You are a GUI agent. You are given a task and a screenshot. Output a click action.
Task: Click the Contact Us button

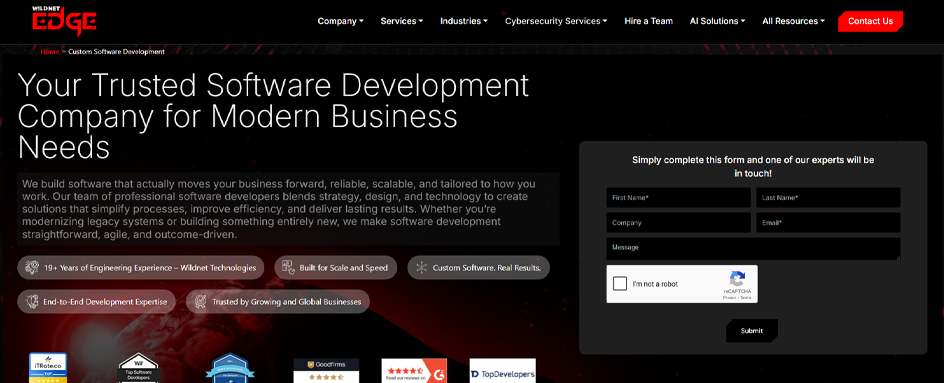(x=870, y=21)
